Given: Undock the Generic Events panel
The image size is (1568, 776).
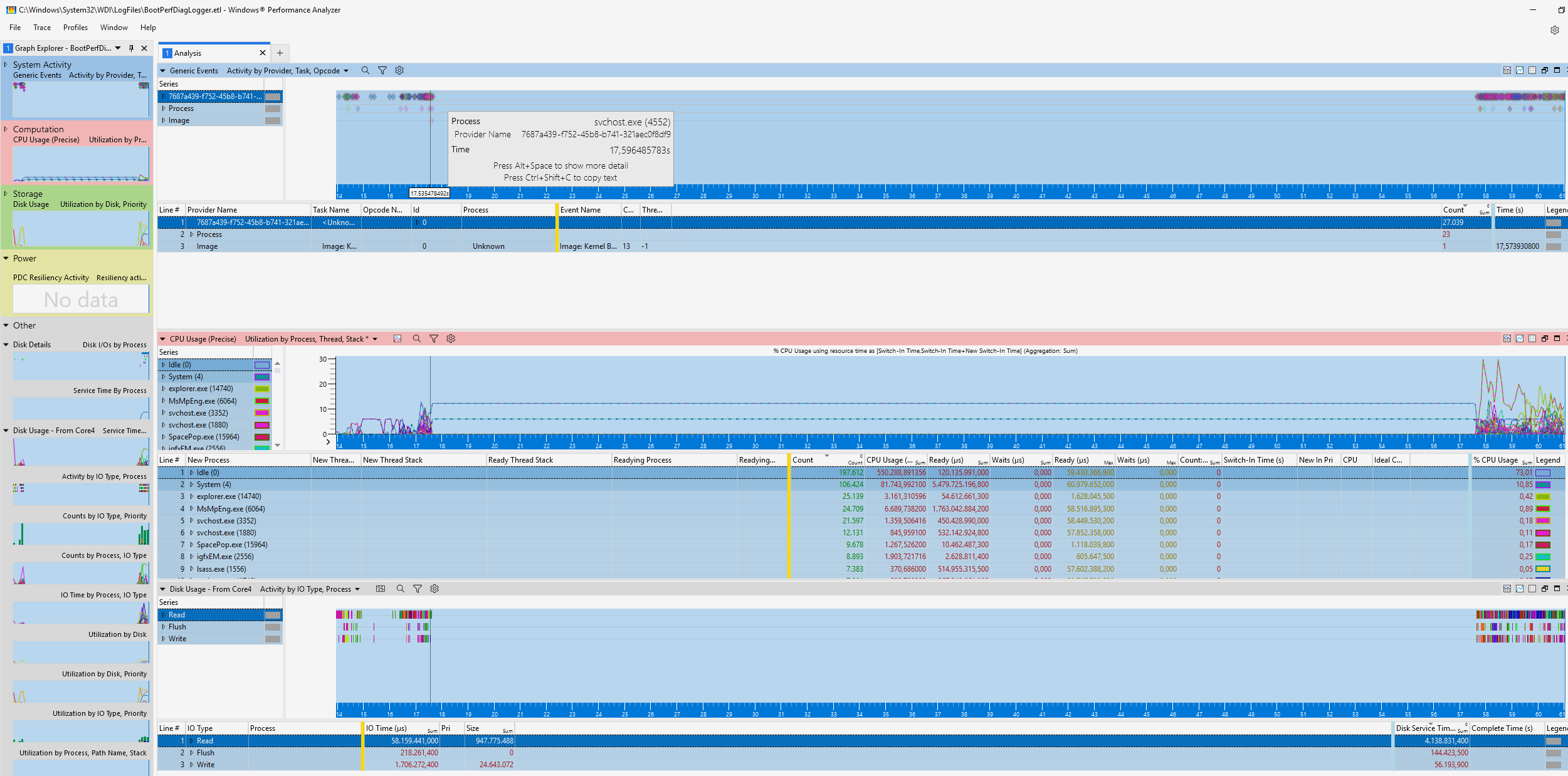Looking at the screenshot, I should (x=1545, y=71).
